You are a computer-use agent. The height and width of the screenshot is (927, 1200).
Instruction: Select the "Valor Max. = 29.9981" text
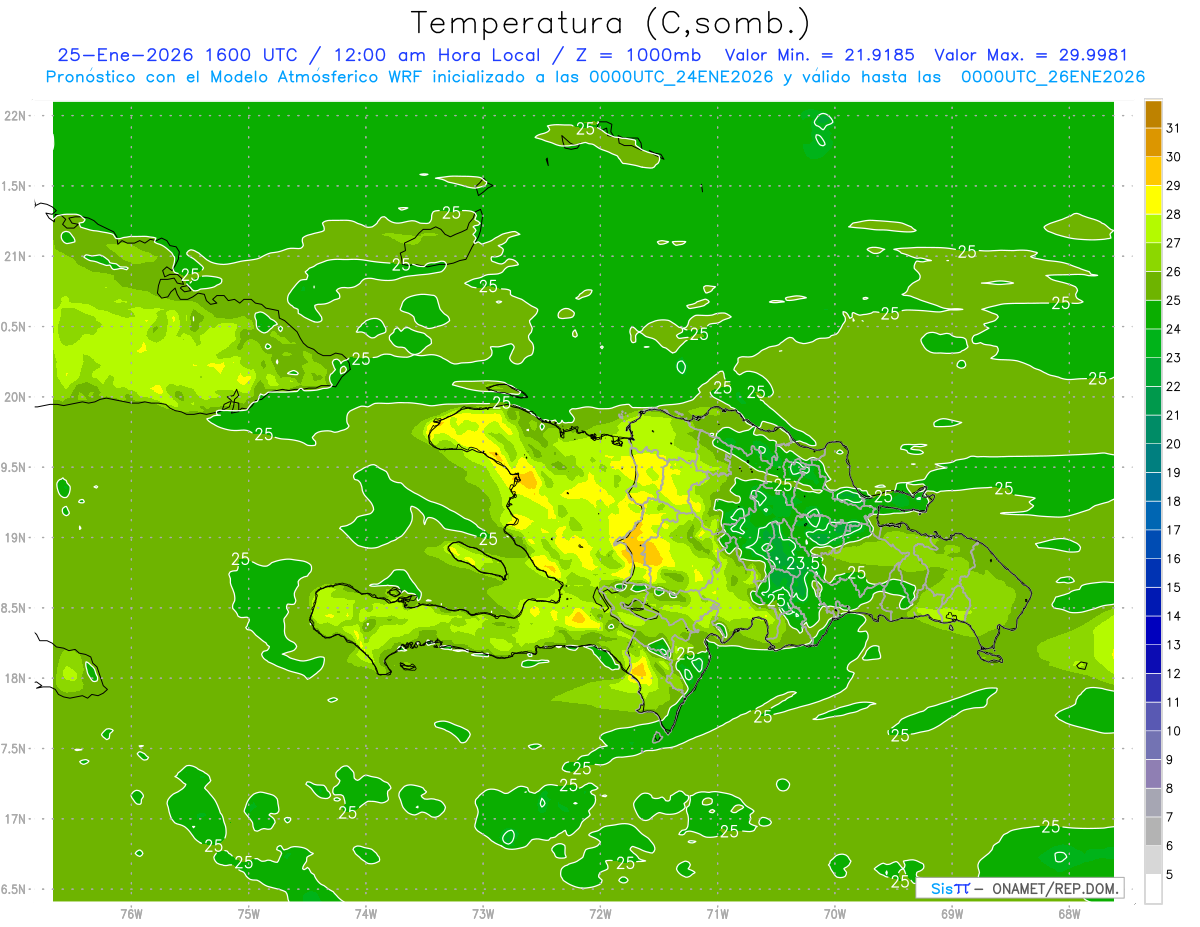pos(1030,55)
